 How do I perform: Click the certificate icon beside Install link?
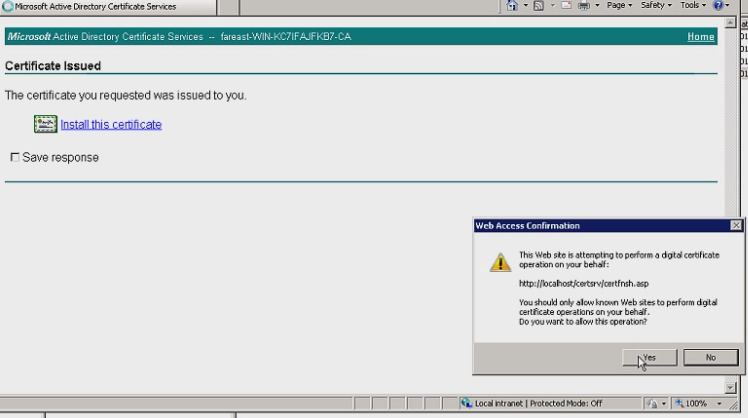(45, 124)
